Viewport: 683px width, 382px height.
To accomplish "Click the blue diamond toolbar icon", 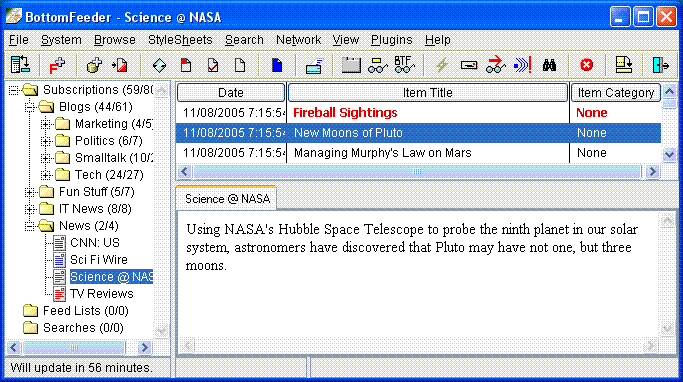I will pyautogui.click(x=159, y=65).
